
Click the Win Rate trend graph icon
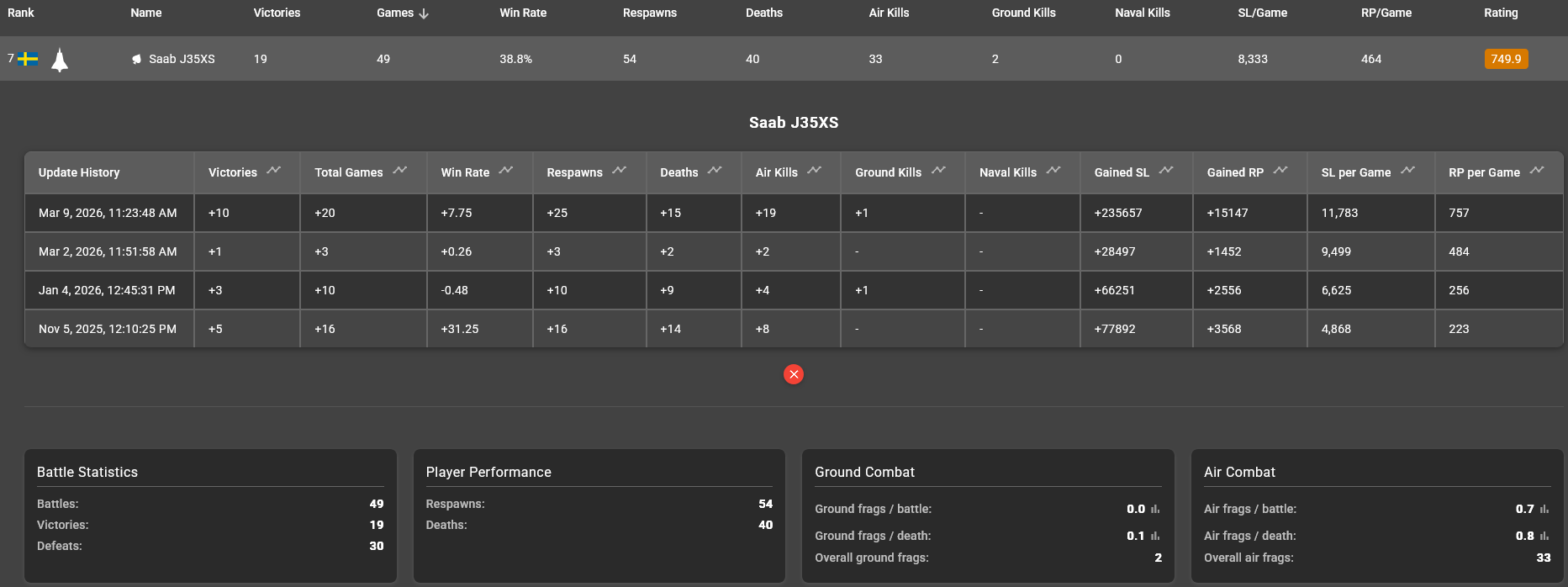505,171
